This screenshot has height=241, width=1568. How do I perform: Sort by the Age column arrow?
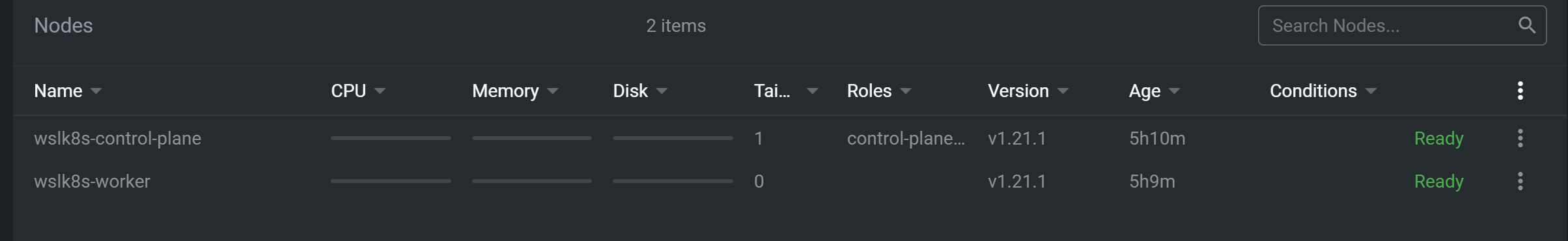tap(1174, 91)
